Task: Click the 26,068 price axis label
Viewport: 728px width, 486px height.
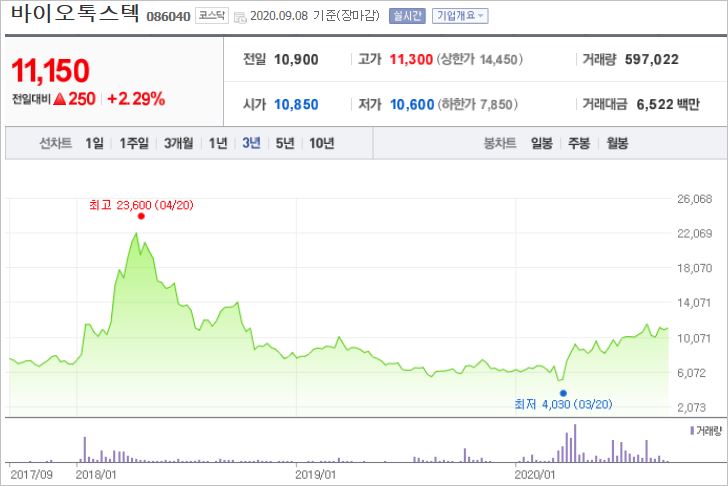Action: click(x=694, y=199)
